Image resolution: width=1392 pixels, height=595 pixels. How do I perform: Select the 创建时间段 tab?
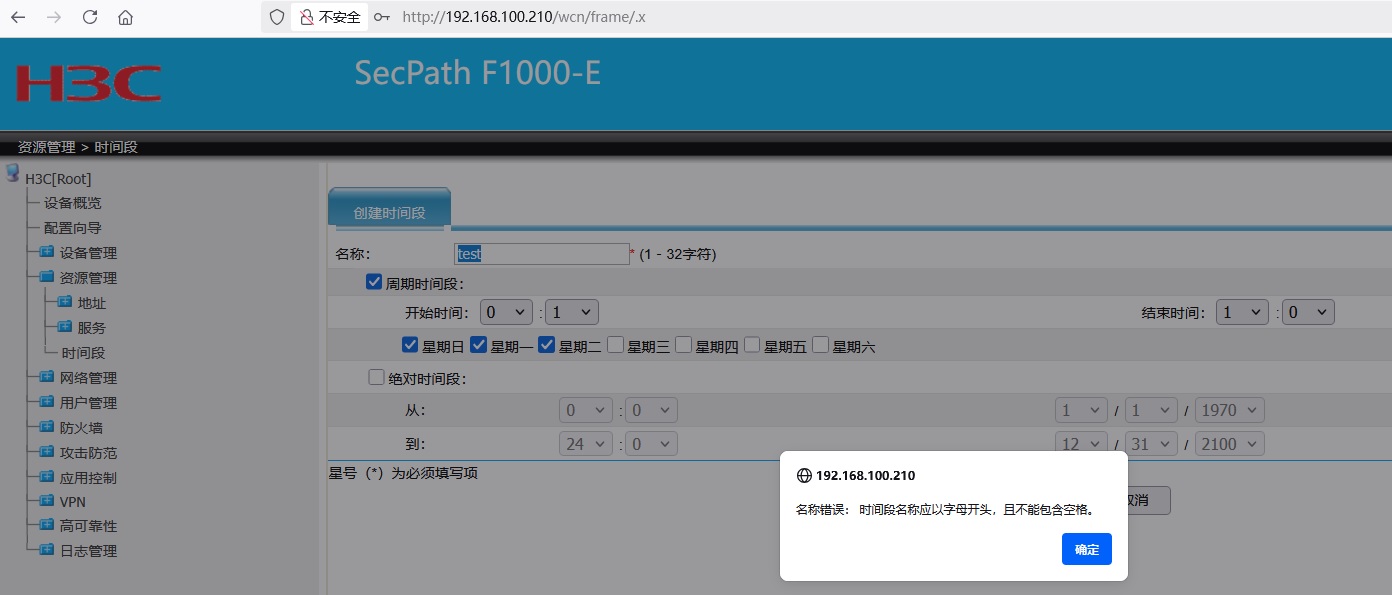(389, 209)
